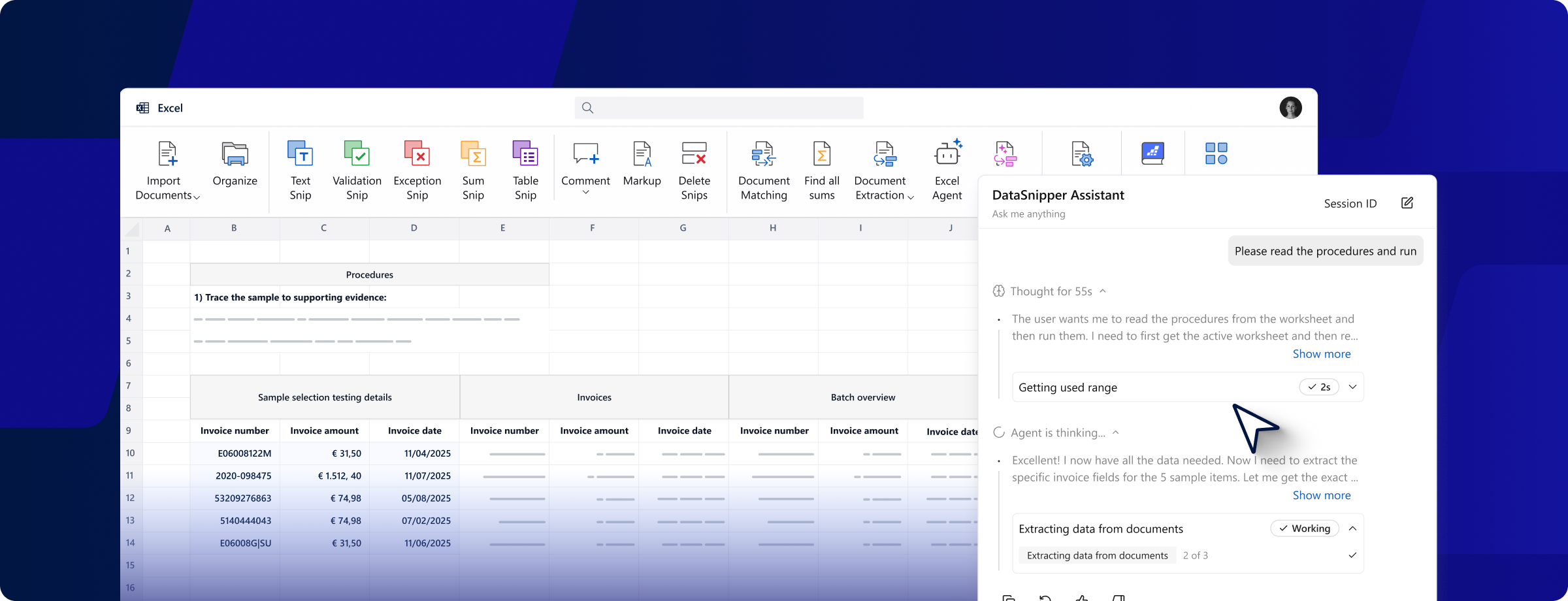The width and height of the screenshot is (1568, 601).
Task: Select the Table Snip tool
Action: click(x=525, y=154)
